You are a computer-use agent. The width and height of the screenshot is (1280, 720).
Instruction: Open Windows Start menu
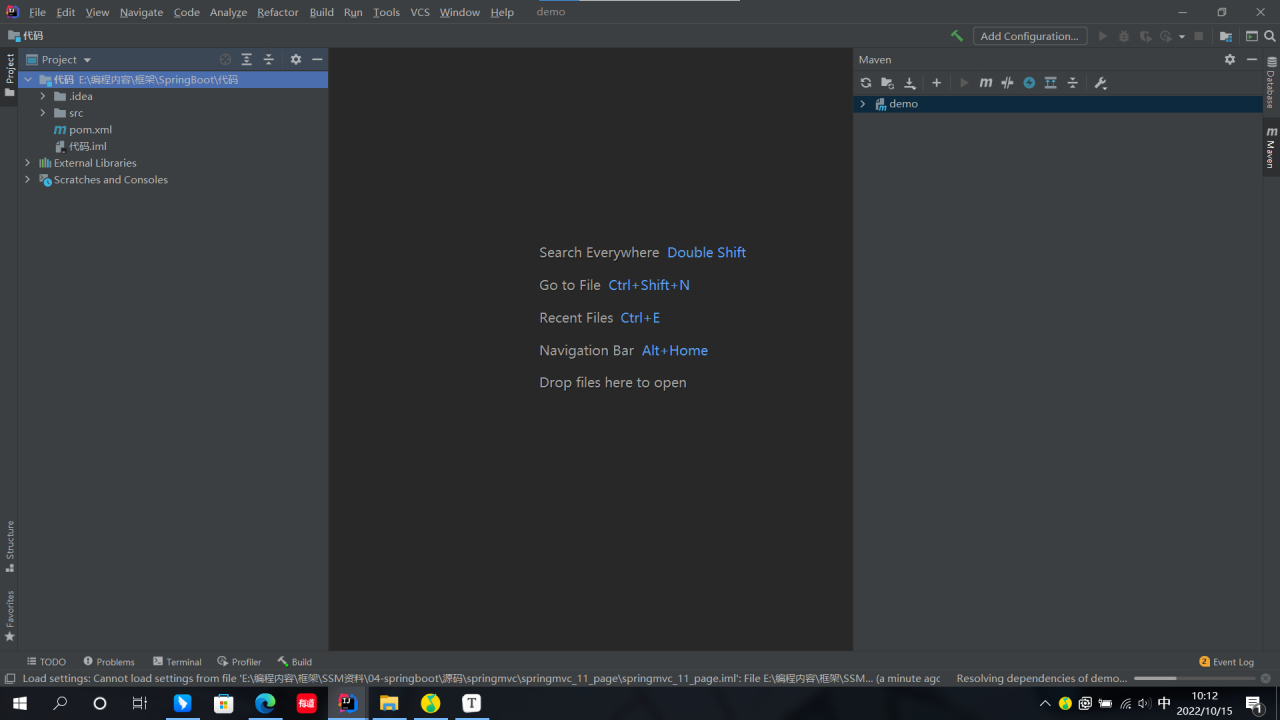(x=19, y=703)
